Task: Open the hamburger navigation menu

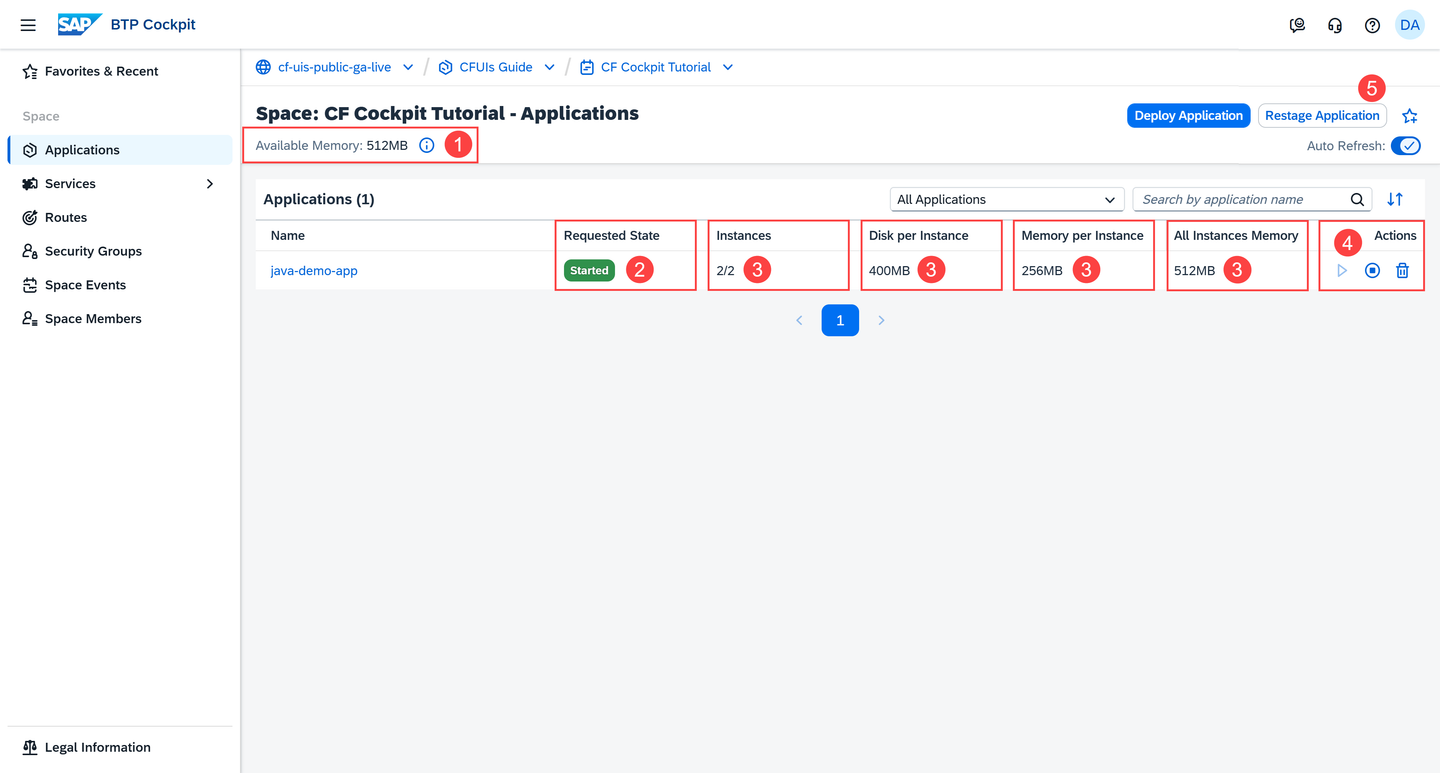Action: pyautogui.click(x=28, y=25)
